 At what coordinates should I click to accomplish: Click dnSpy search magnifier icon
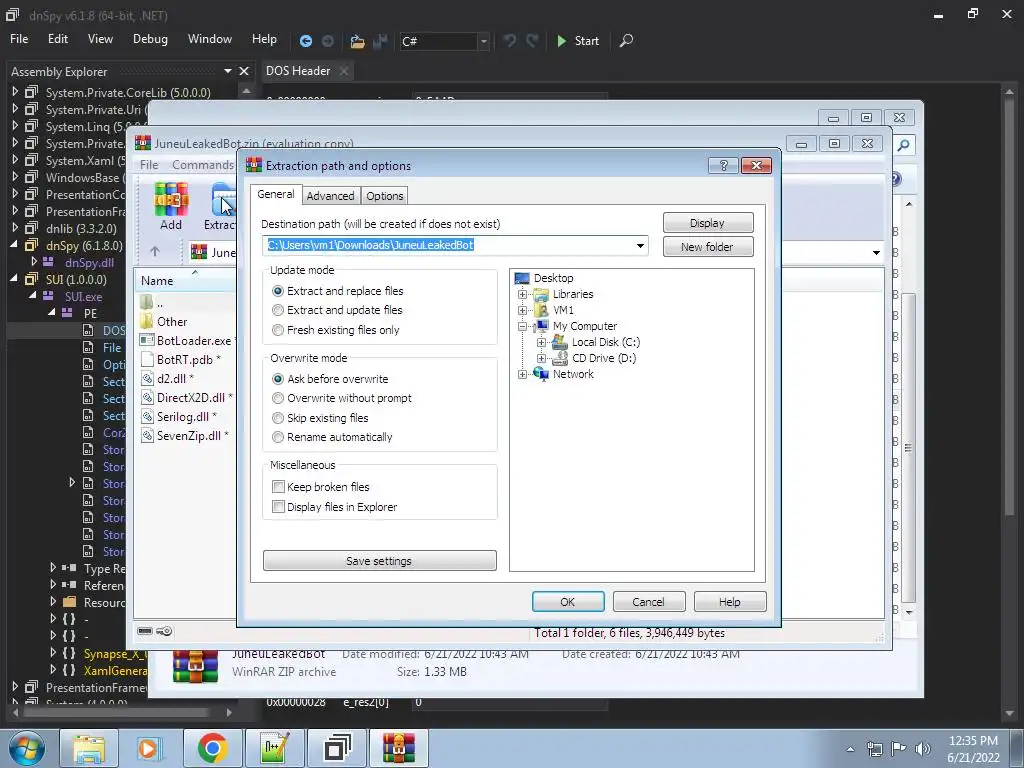pos(626,40)
